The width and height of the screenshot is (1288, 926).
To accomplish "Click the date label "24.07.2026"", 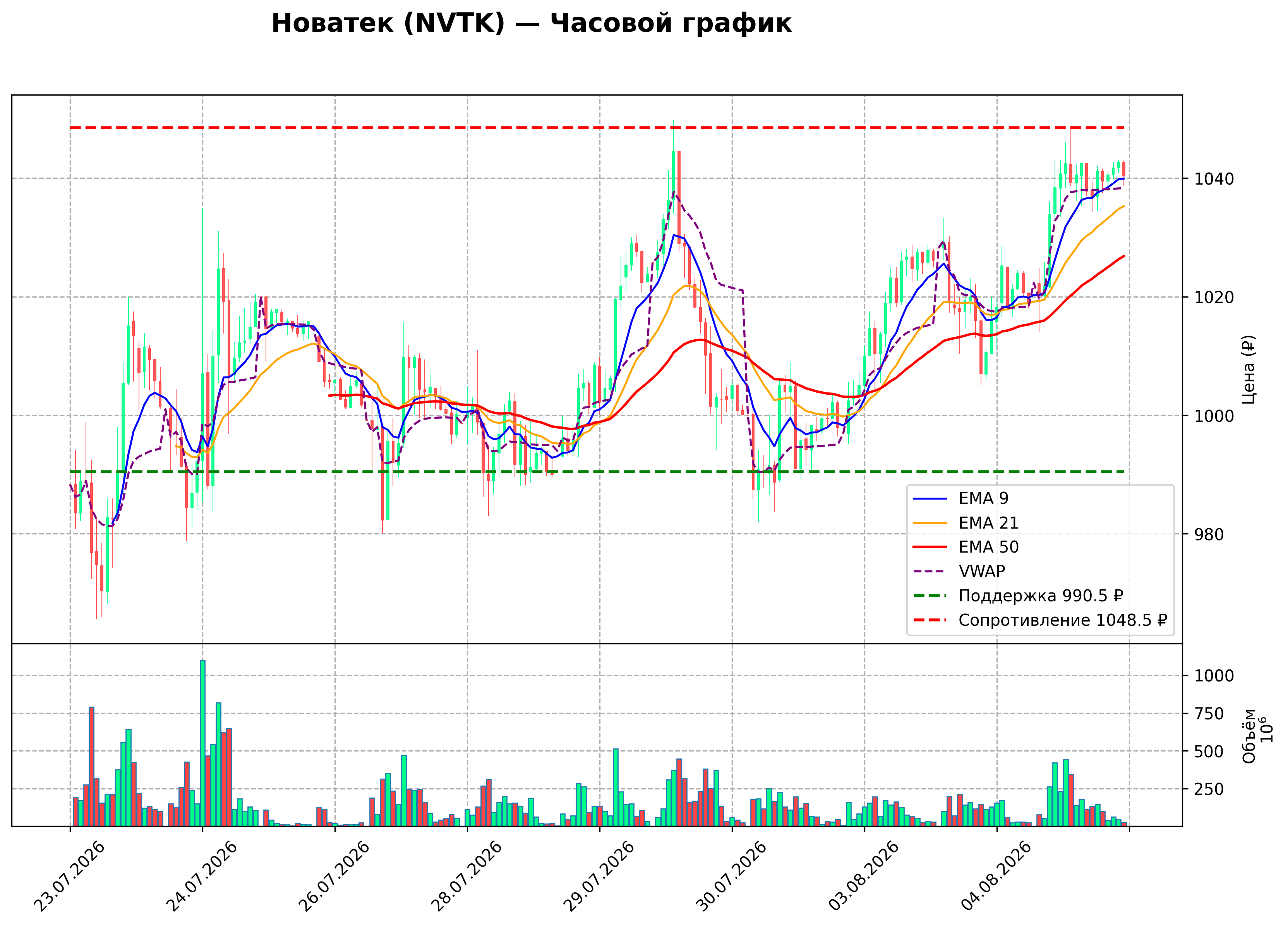I will coord(202,876).
